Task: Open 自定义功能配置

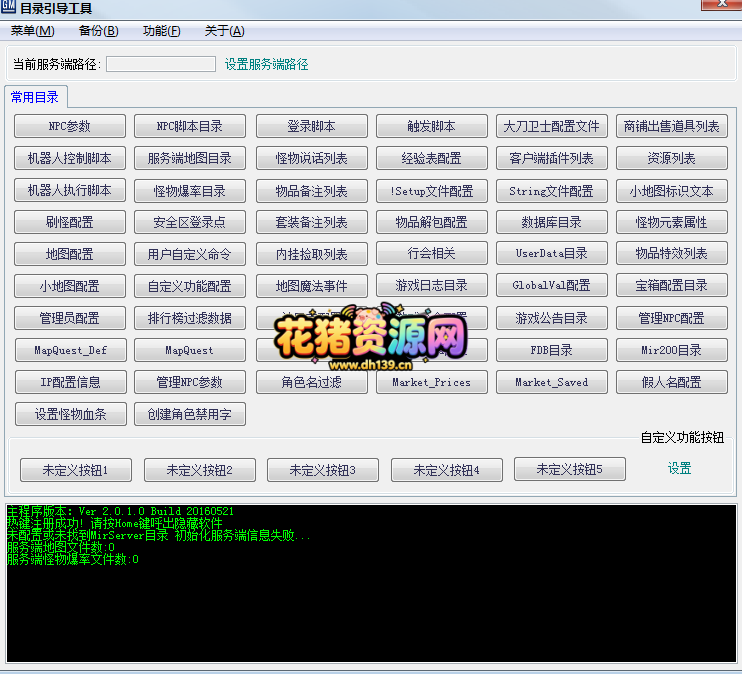Action: (190, 286)
